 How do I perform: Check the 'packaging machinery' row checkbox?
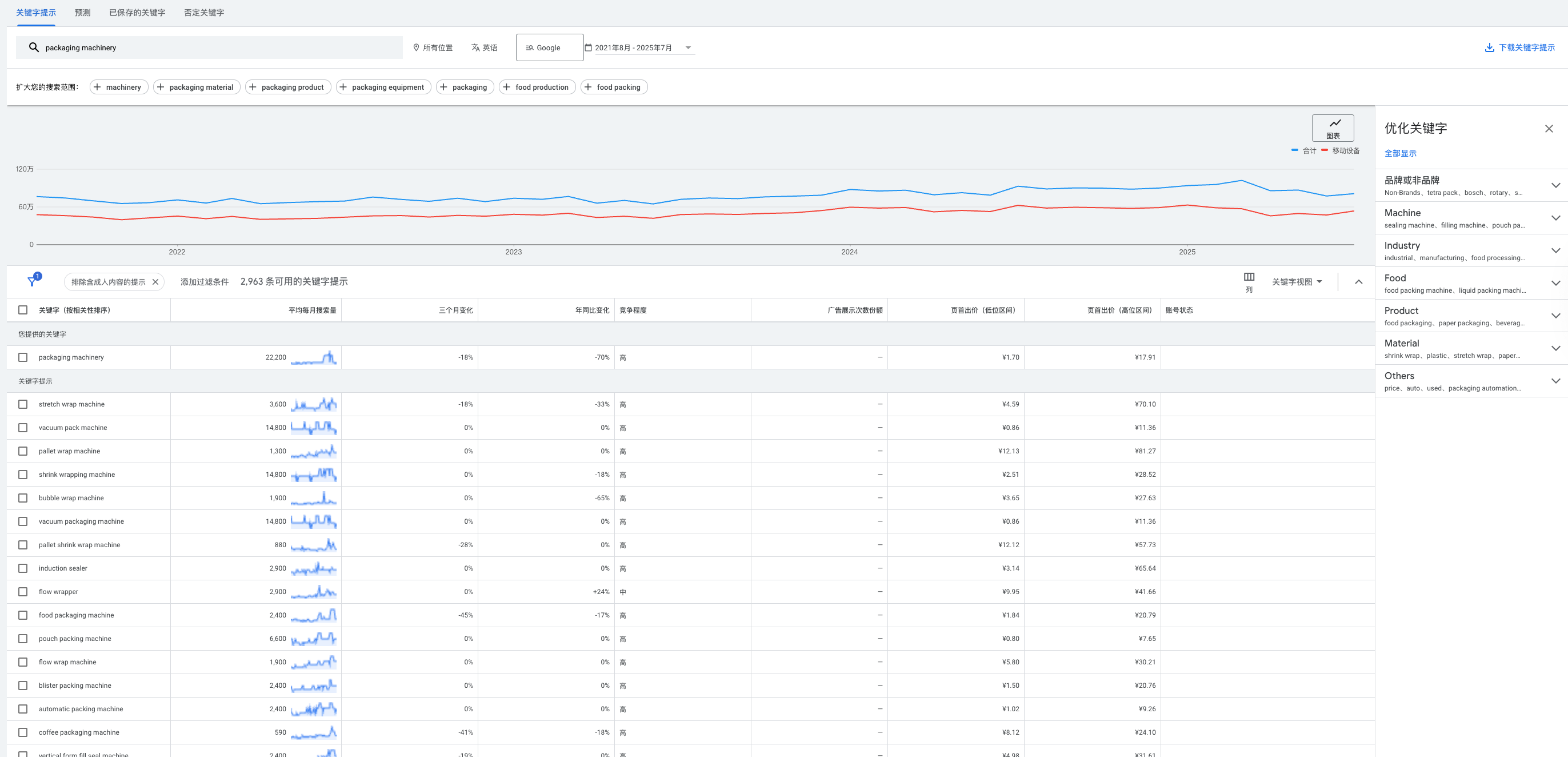pos(23,357)
